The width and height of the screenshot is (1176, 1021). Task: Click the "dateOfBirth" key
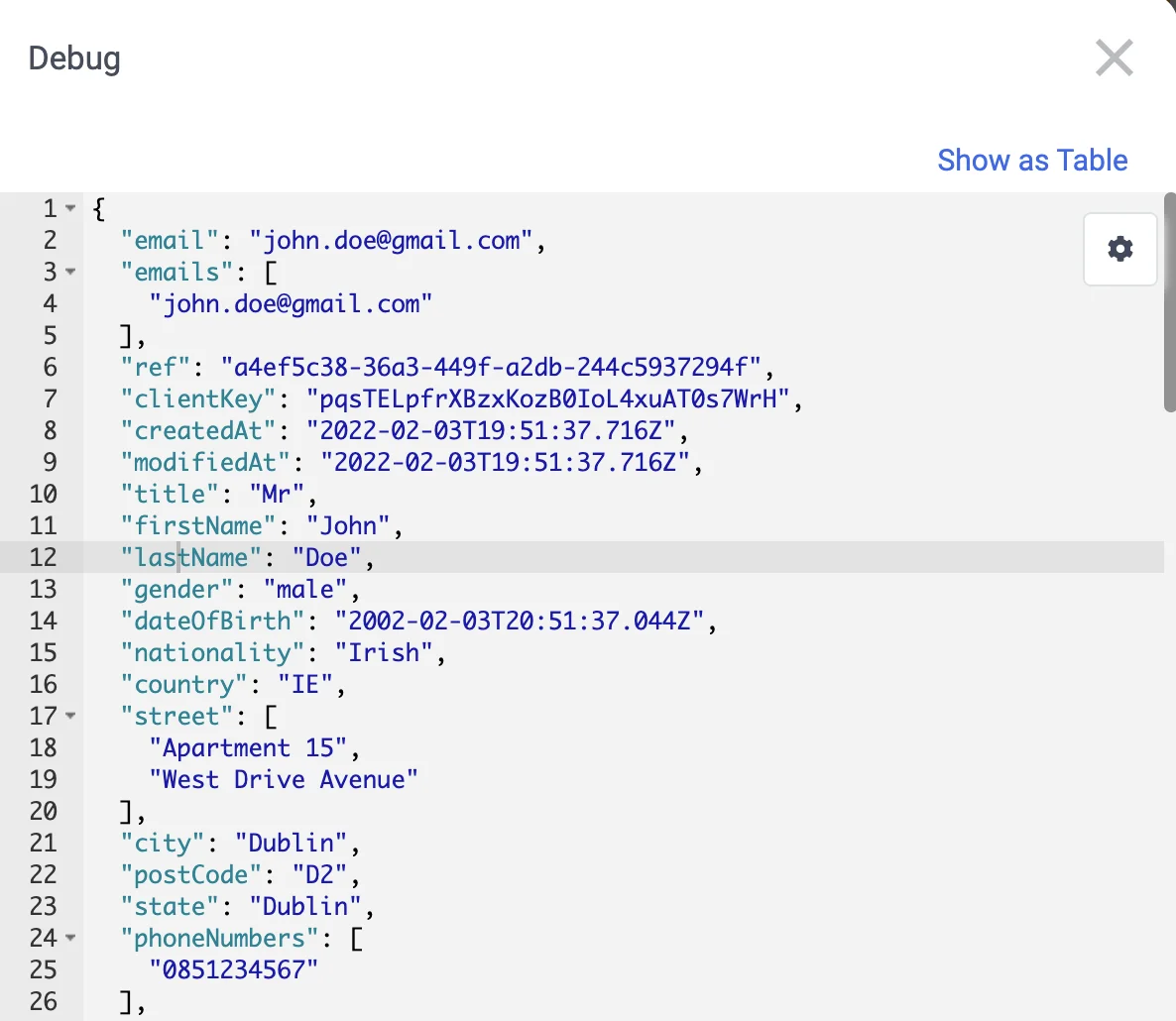(x=213, y=621)
